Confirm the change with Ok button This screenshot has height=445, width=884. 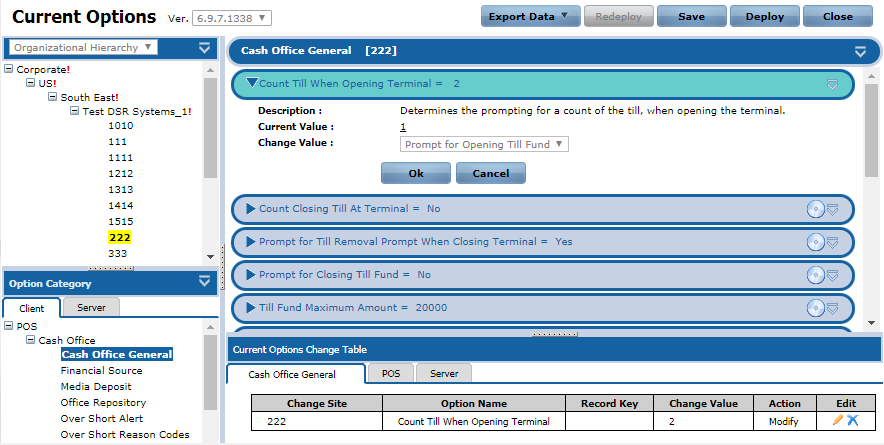pyautogui.click(x=416, y=173)
